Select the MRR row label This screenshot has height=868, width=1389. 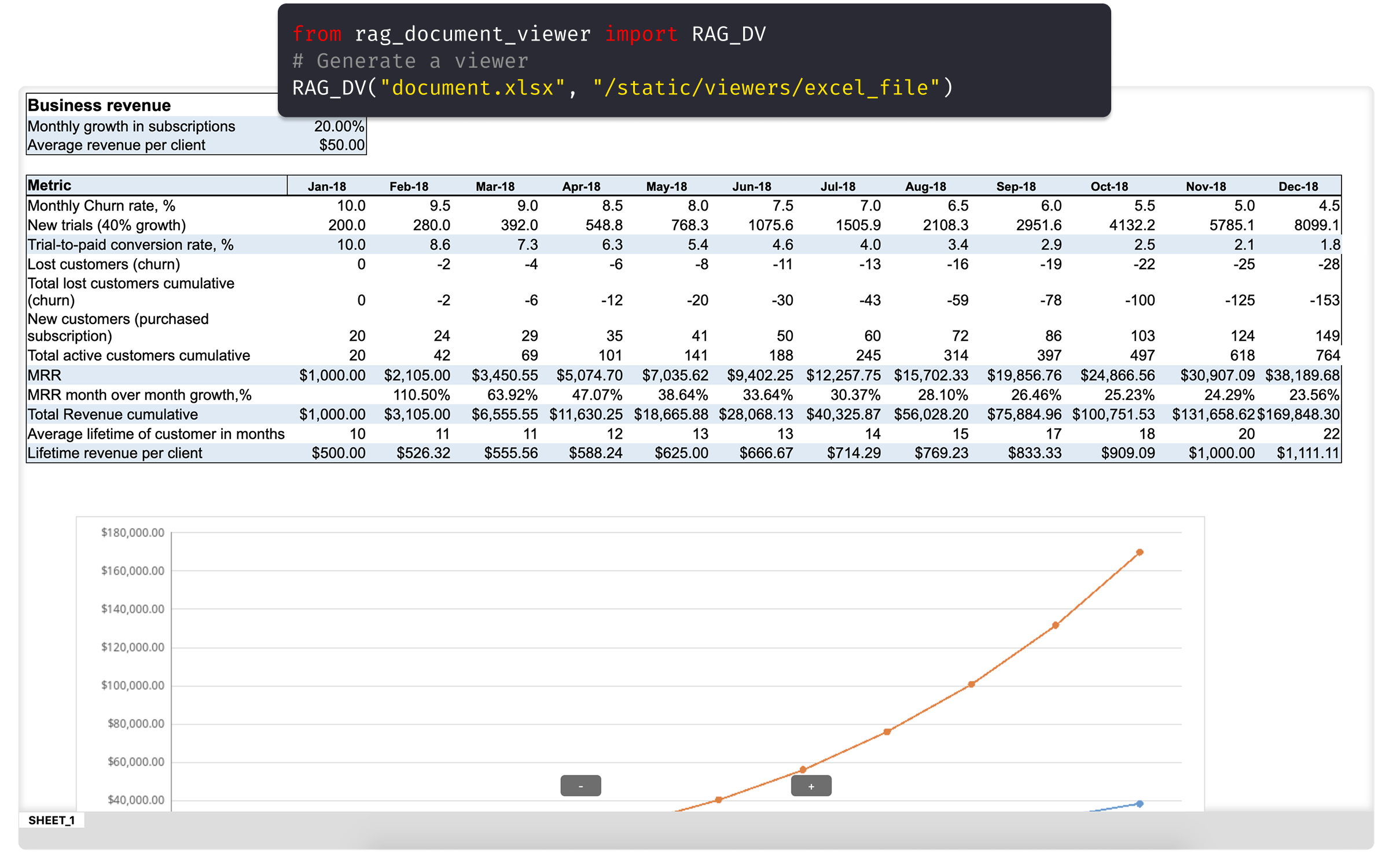[x=44, y=376]
